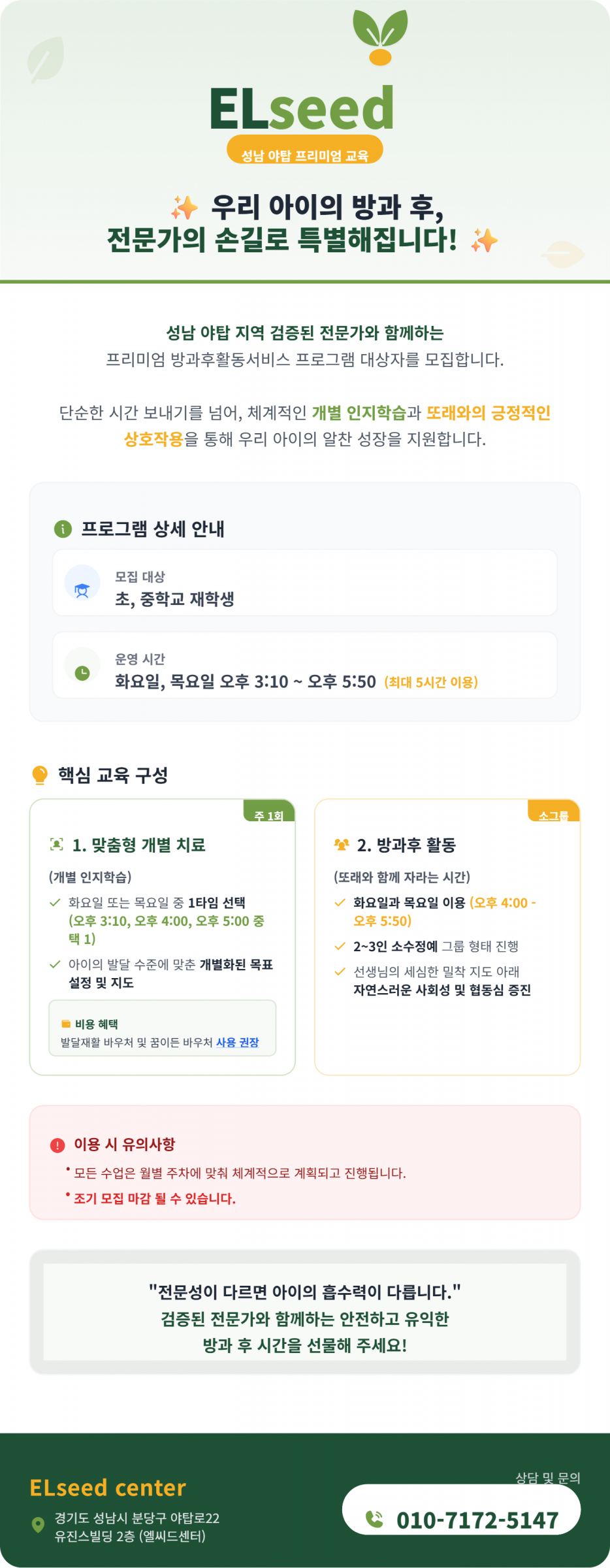Image resolution: width=610 pixels, height=1568 pixels.
Task: Click the checkmark beside 2~3인 소수정예
Action: tap(340, 946)
